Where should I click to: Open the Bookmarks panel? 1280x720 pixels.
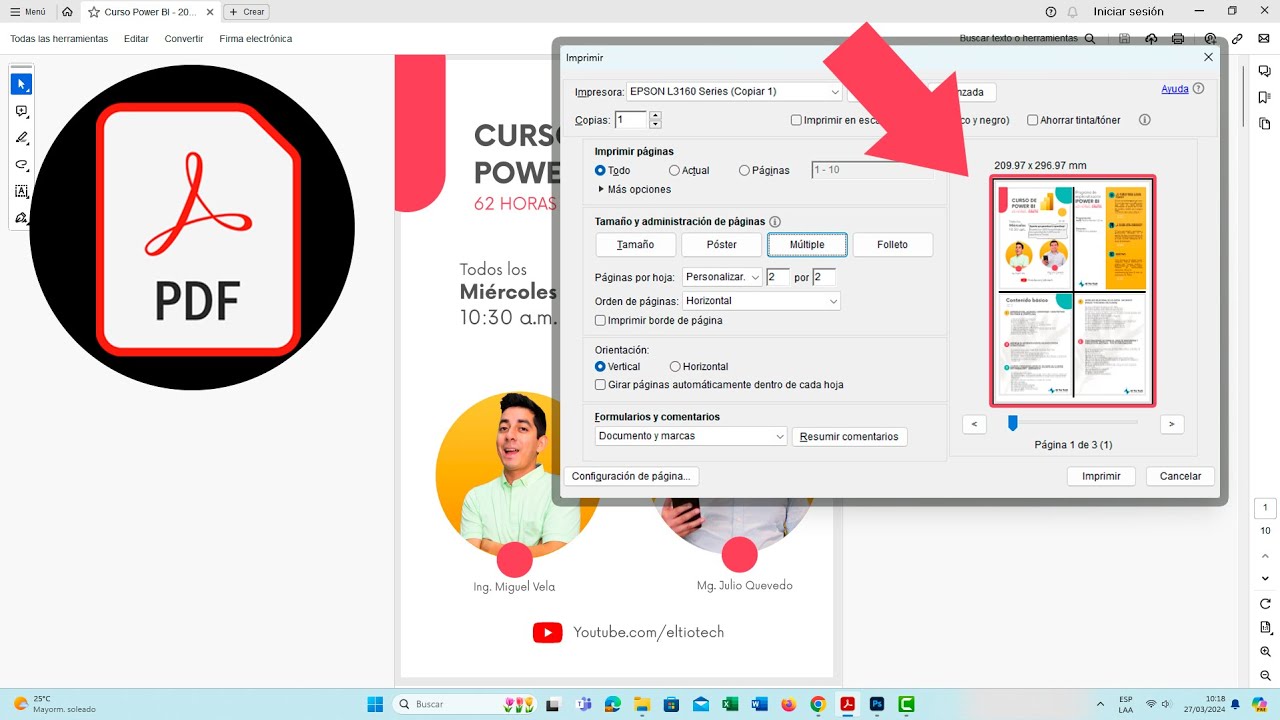click(1264, 96)
